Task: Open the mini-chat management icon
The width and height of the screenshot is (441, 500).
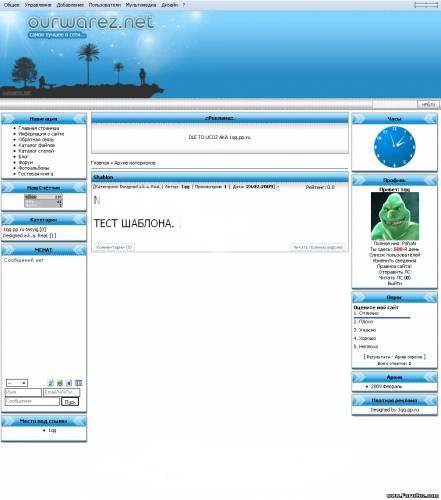Action: coord(78,383)
